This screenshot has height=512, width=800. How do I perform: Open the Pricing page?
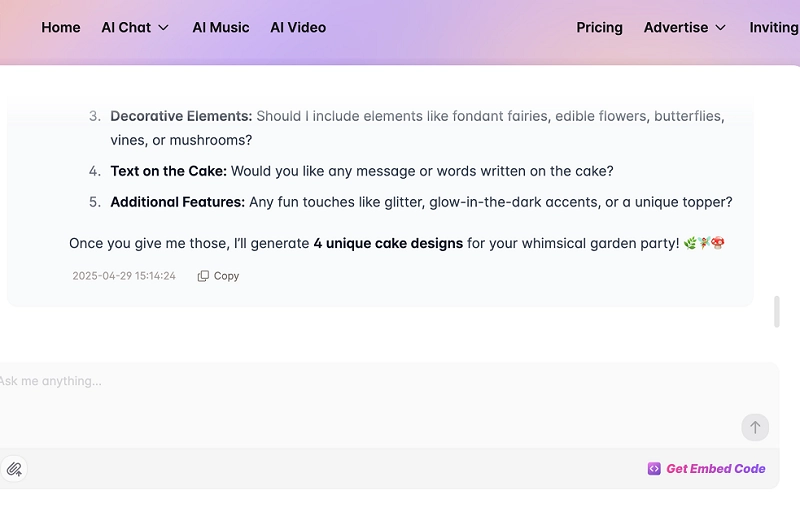(x=599, y=28)
